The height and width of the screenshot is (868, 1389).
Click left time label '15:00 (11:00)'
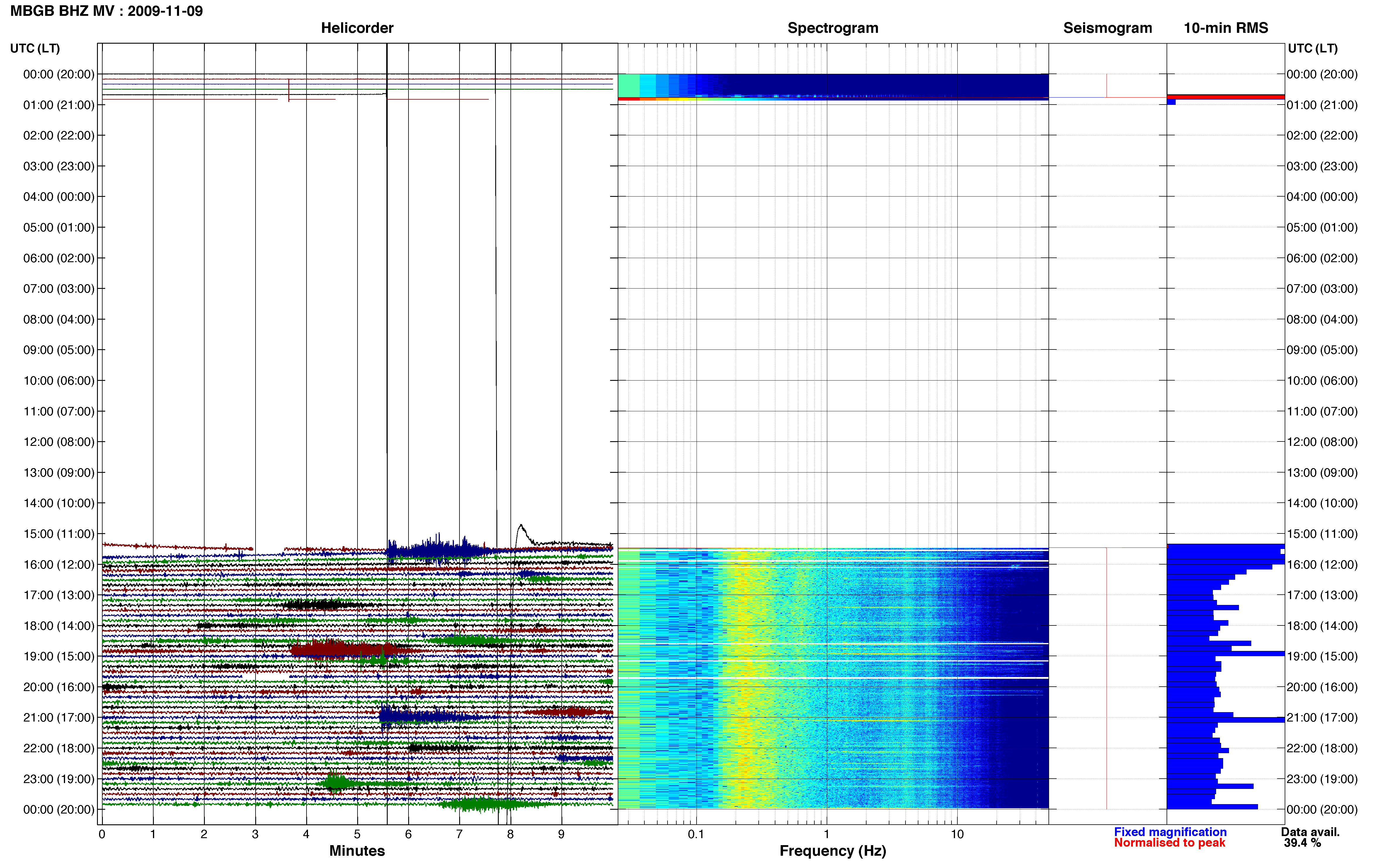click(59, 534)
